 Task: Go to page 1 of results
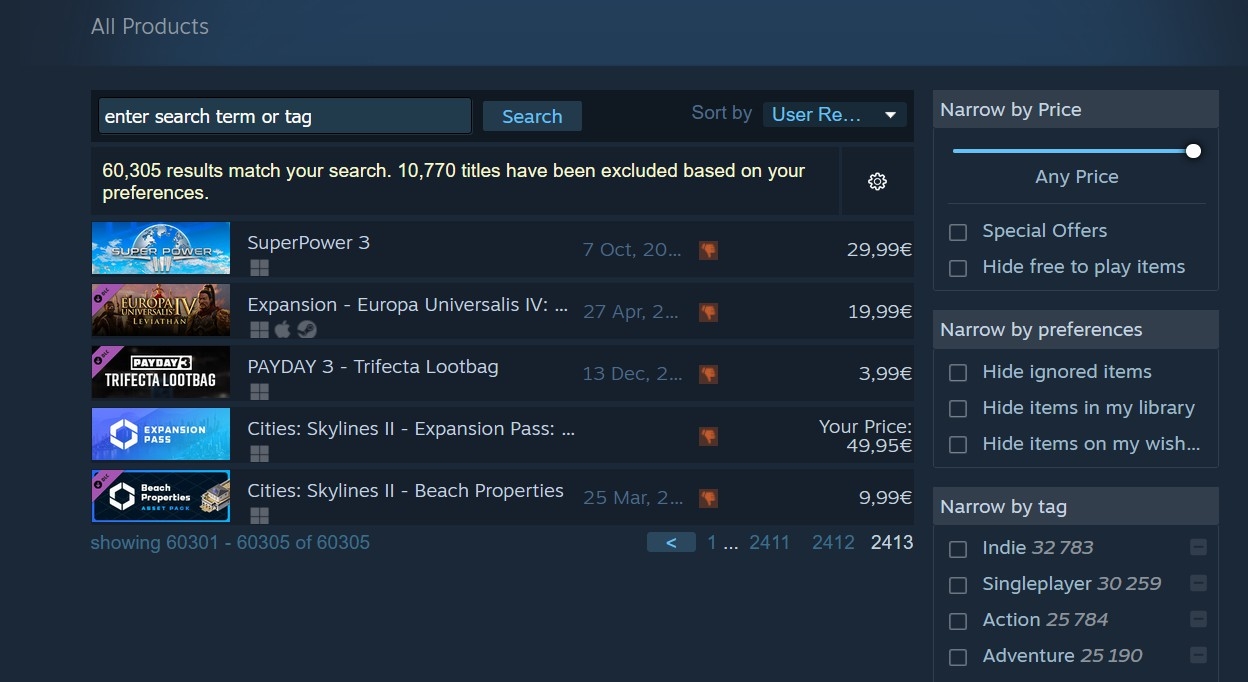[712, 542]
